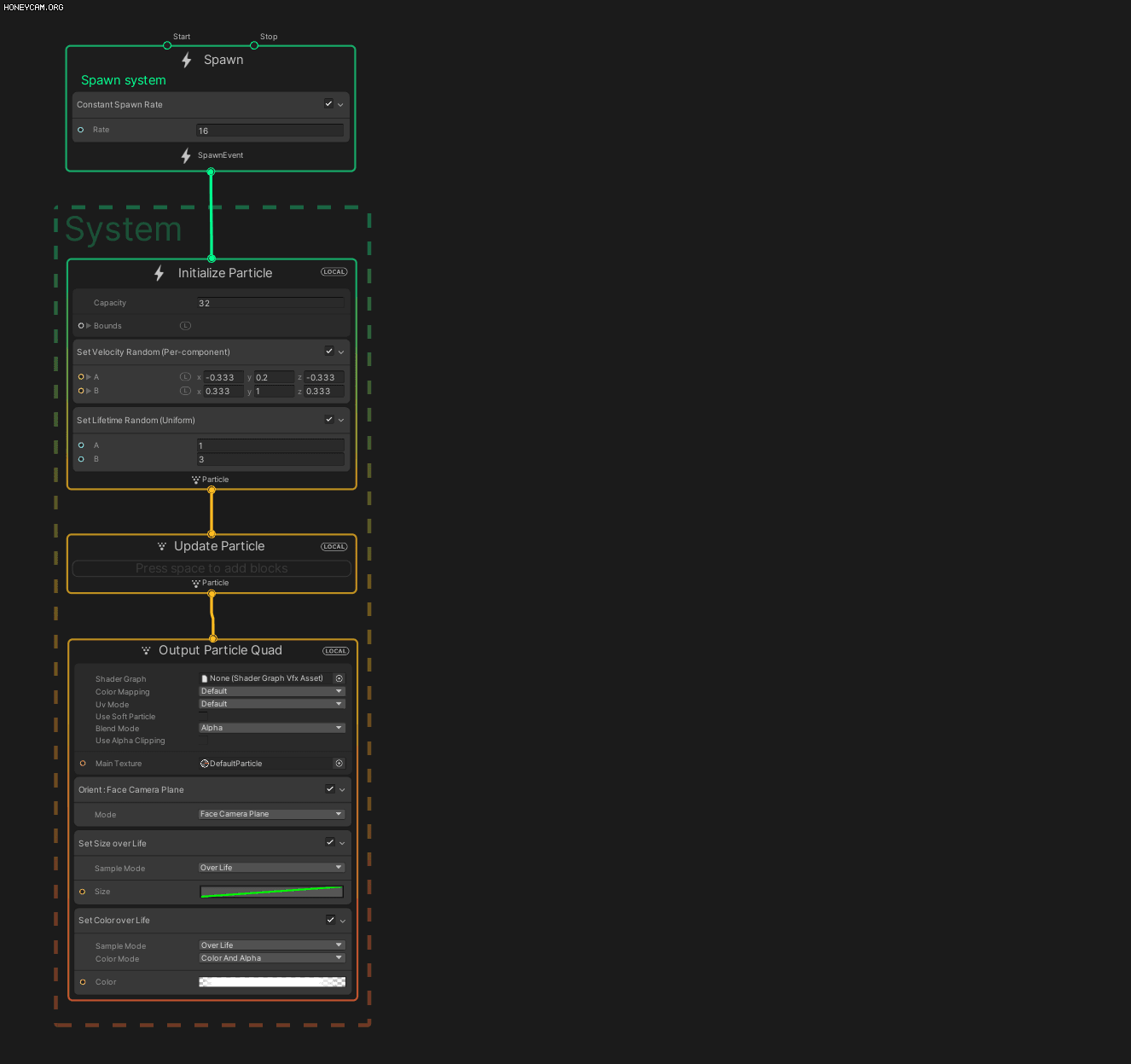Click the lifetime B slot port
The width and height of the screenshot is (1131, 1064).
pos(81,459)
